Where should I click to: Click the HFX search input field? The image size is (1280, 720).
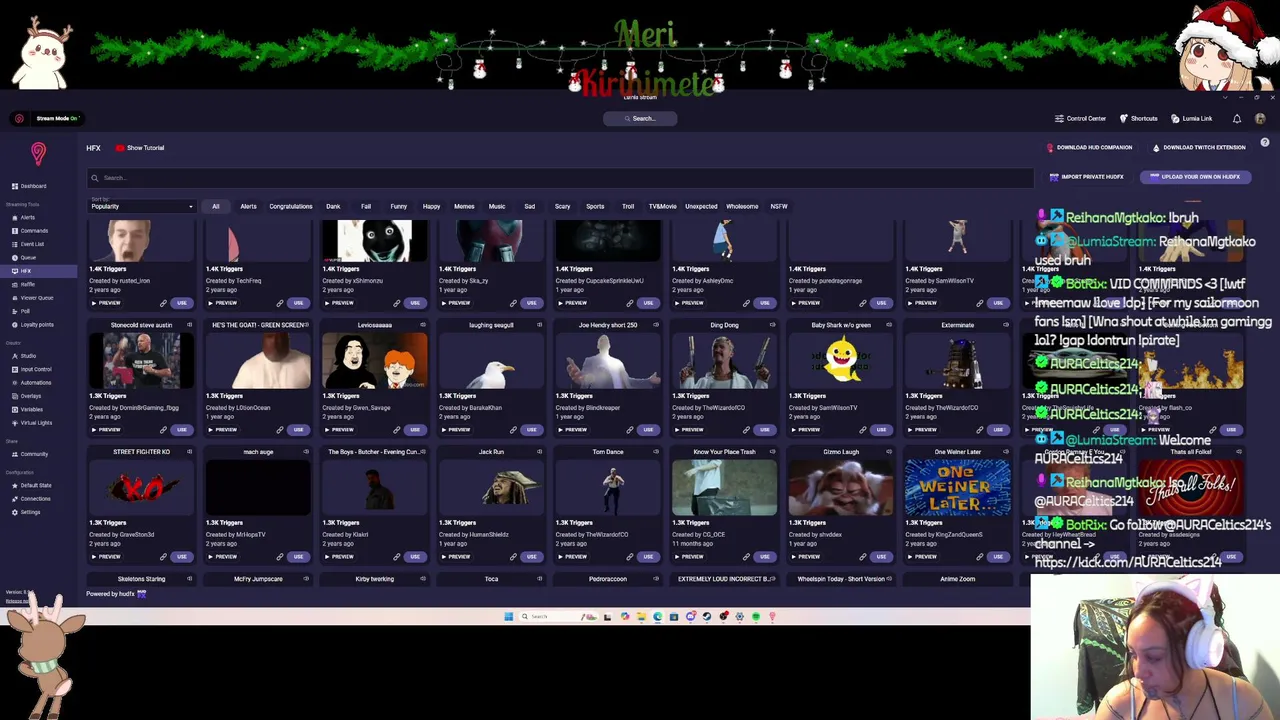pyautogui.click(x=560, y=178)
